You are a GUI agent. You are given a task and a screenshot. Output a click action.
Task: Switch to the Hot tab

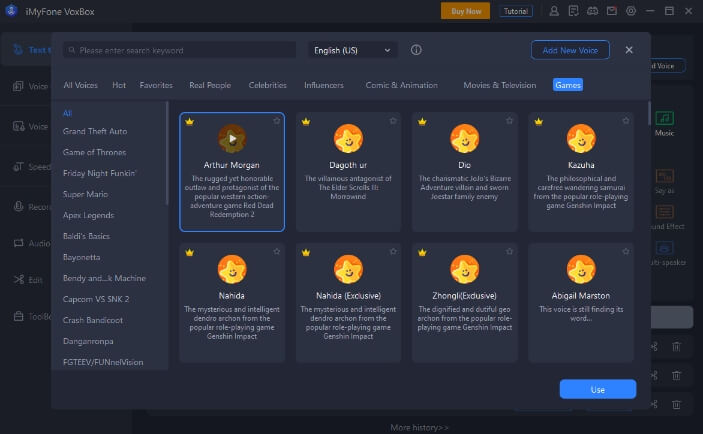coord(119,85)
